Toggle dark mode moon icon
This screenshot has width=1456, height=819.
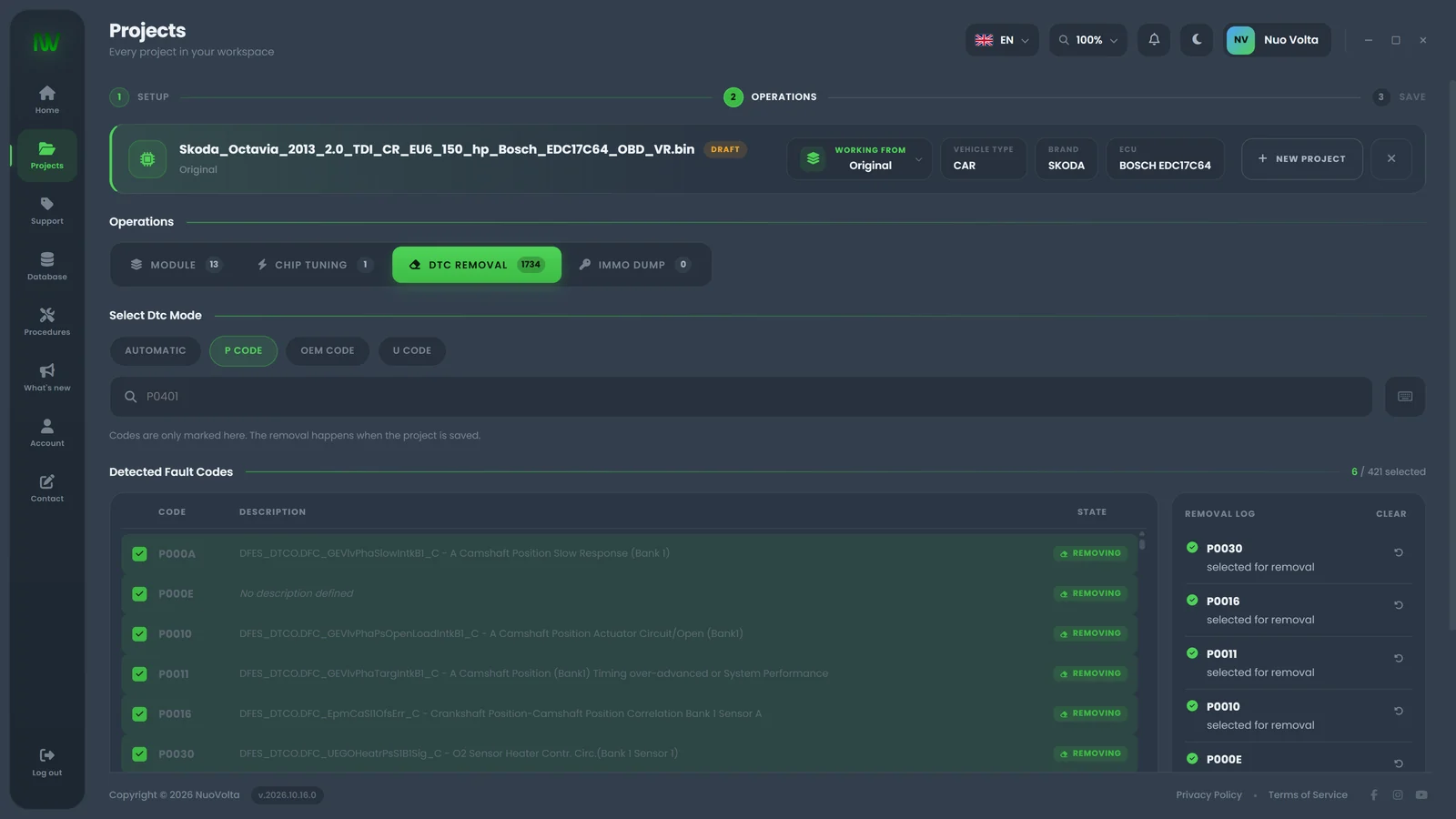[1197, 40]
